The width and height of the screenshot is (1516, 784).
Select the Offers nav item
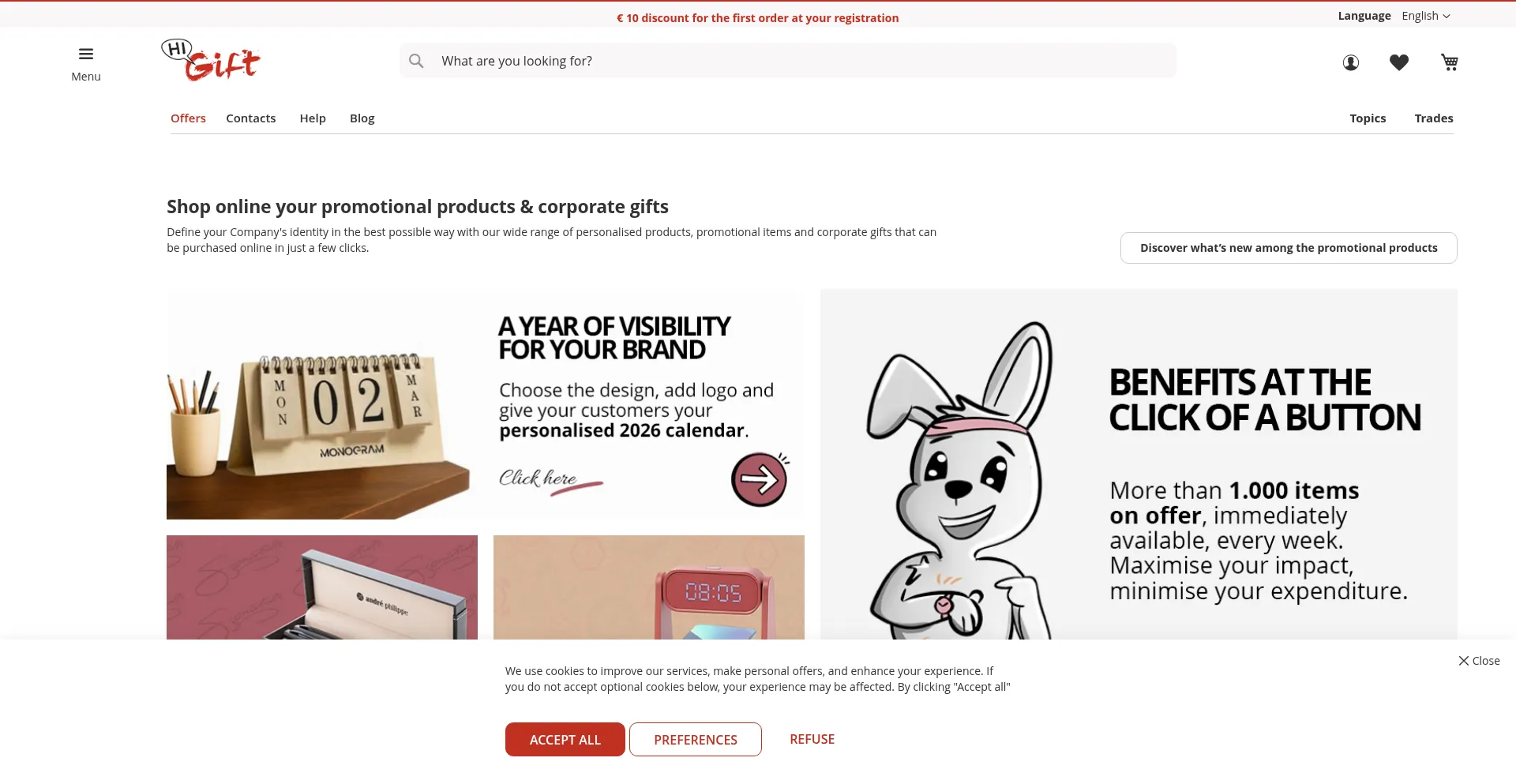point(188,118)
